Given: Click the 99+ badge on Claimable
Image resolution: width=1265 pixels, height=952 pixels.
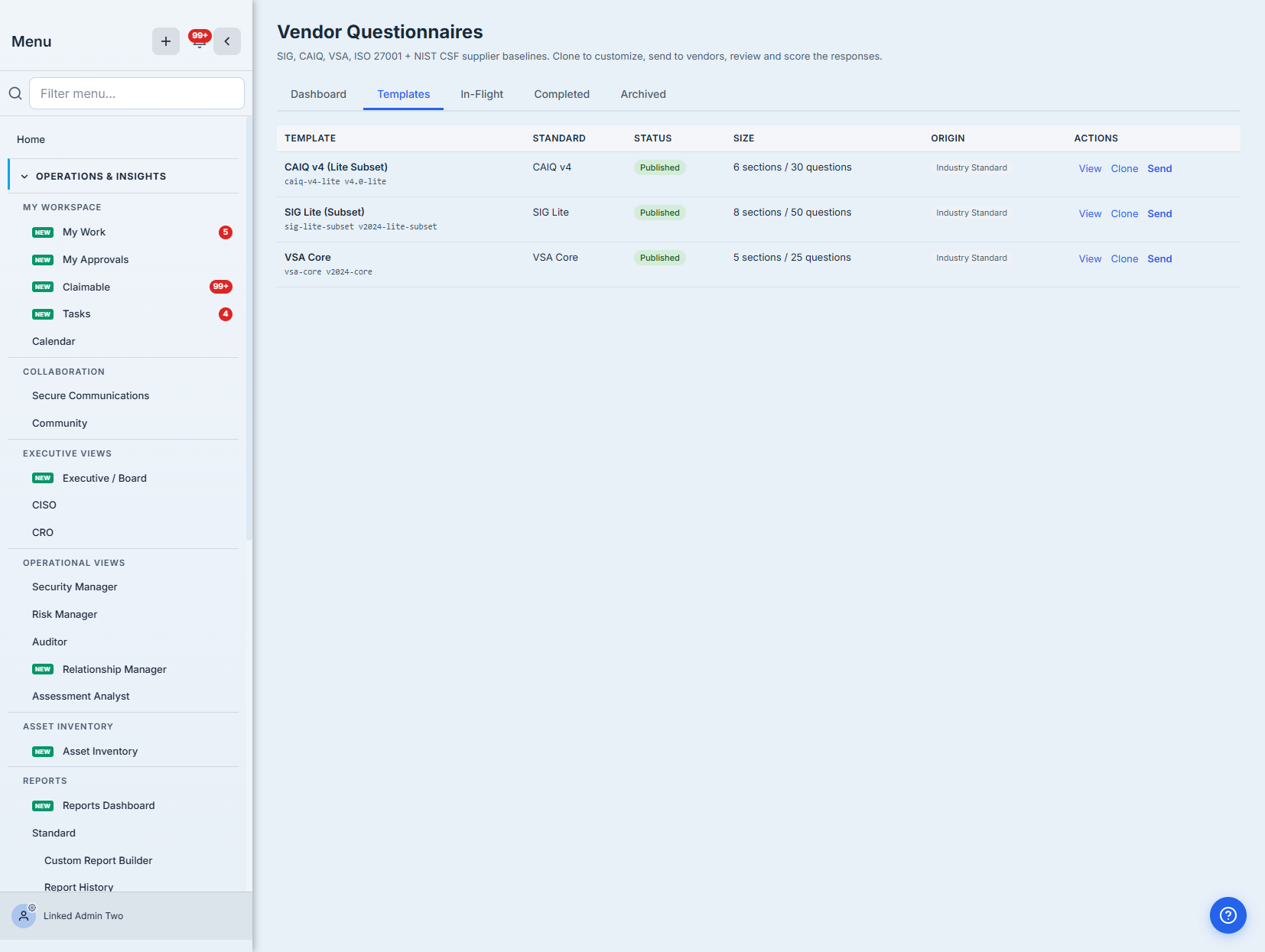Looking at the screenshot, I should pyautogui.click(x=221, y=287).
